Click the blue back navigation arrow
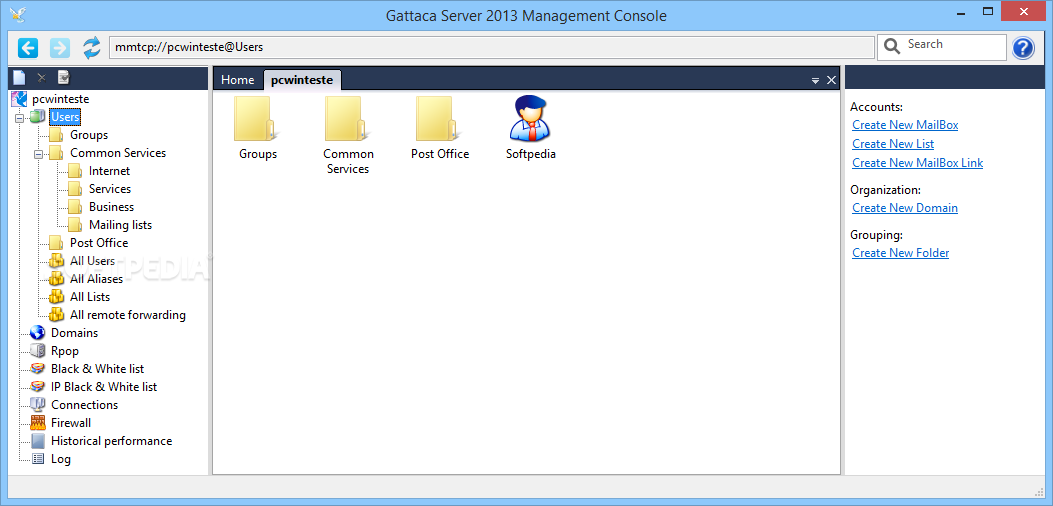Image resolution: width=1053 pixels, height=506 pixels. point(28,48)
